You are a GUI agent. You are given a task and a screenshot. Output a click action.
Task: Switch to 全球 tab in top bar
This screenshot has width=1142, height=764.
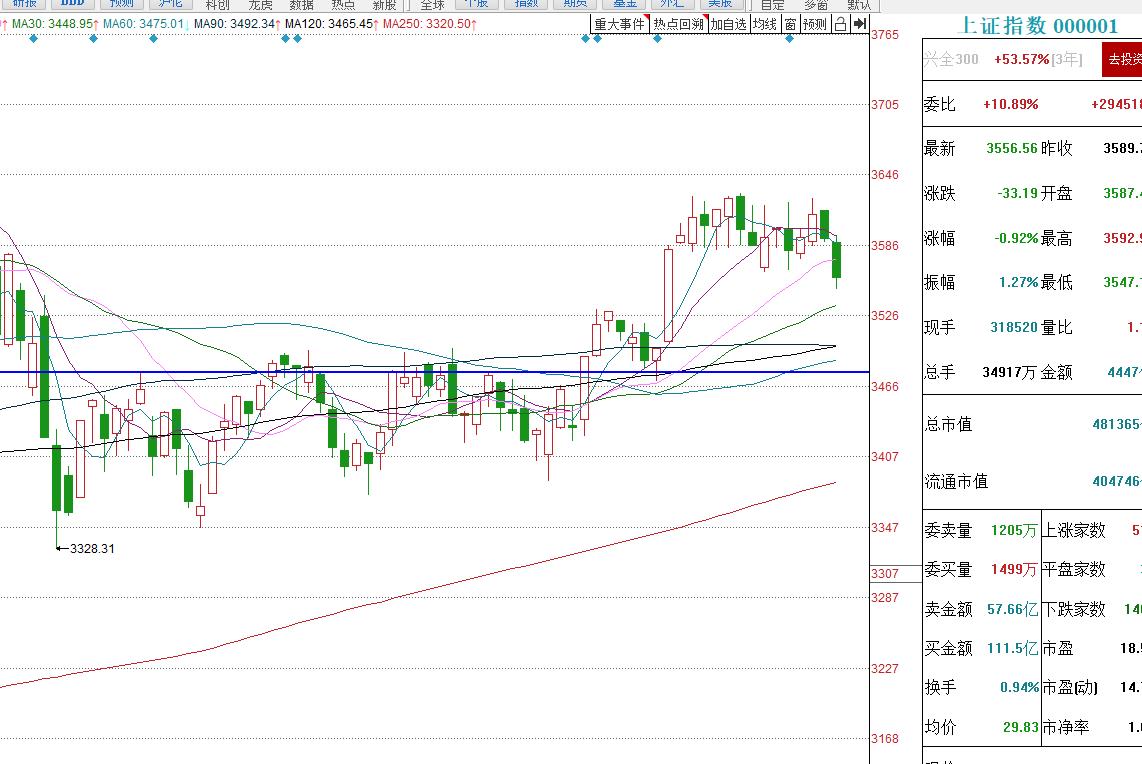[432, 4]
